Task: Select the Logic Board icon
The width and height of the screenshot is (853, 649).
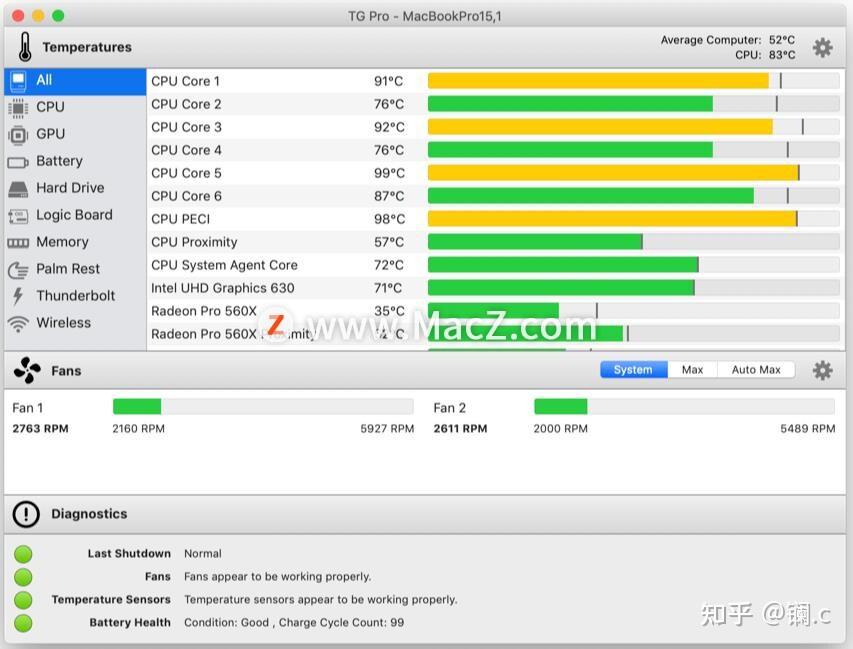Action: coord(18,216)
